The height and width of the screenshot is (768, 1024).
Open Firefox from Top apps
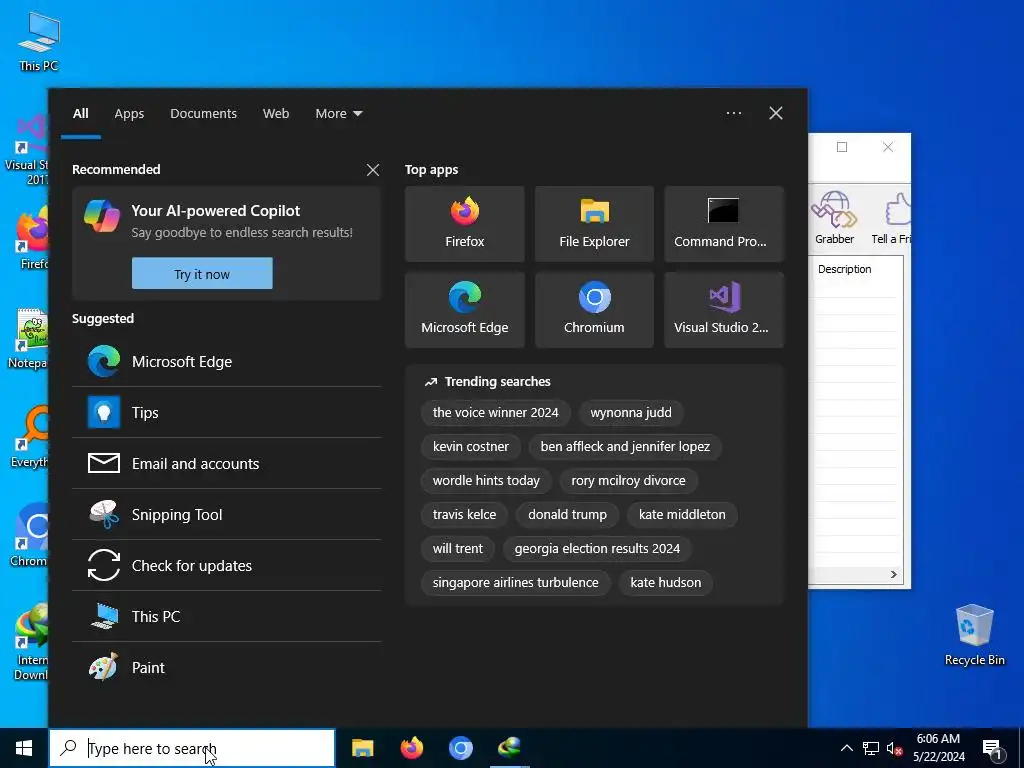pos(464,224)
